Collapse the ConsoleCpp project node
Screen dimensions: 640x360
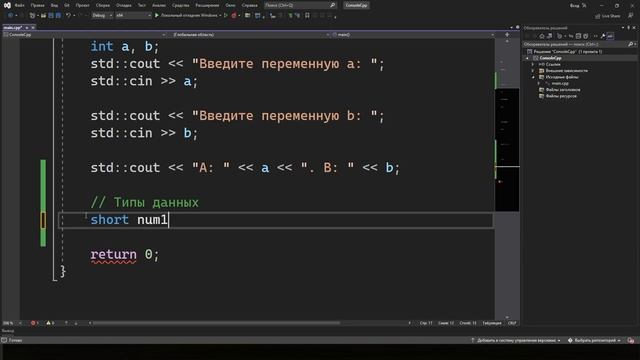pyautogui.click(x=527, y=58)
